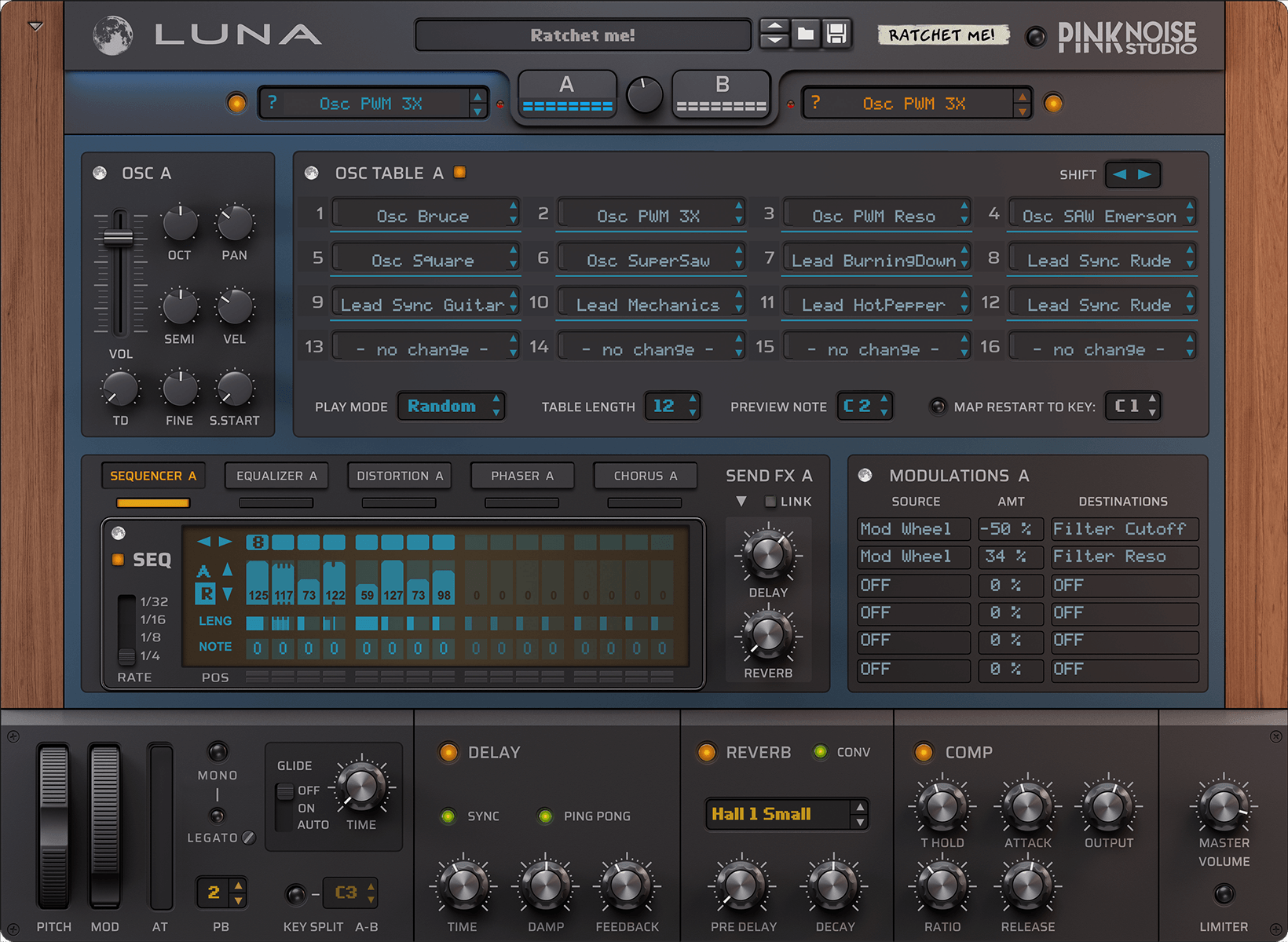Switch to the Equalizer A tab
1288x942 pixels.
(x=276, y=476)
